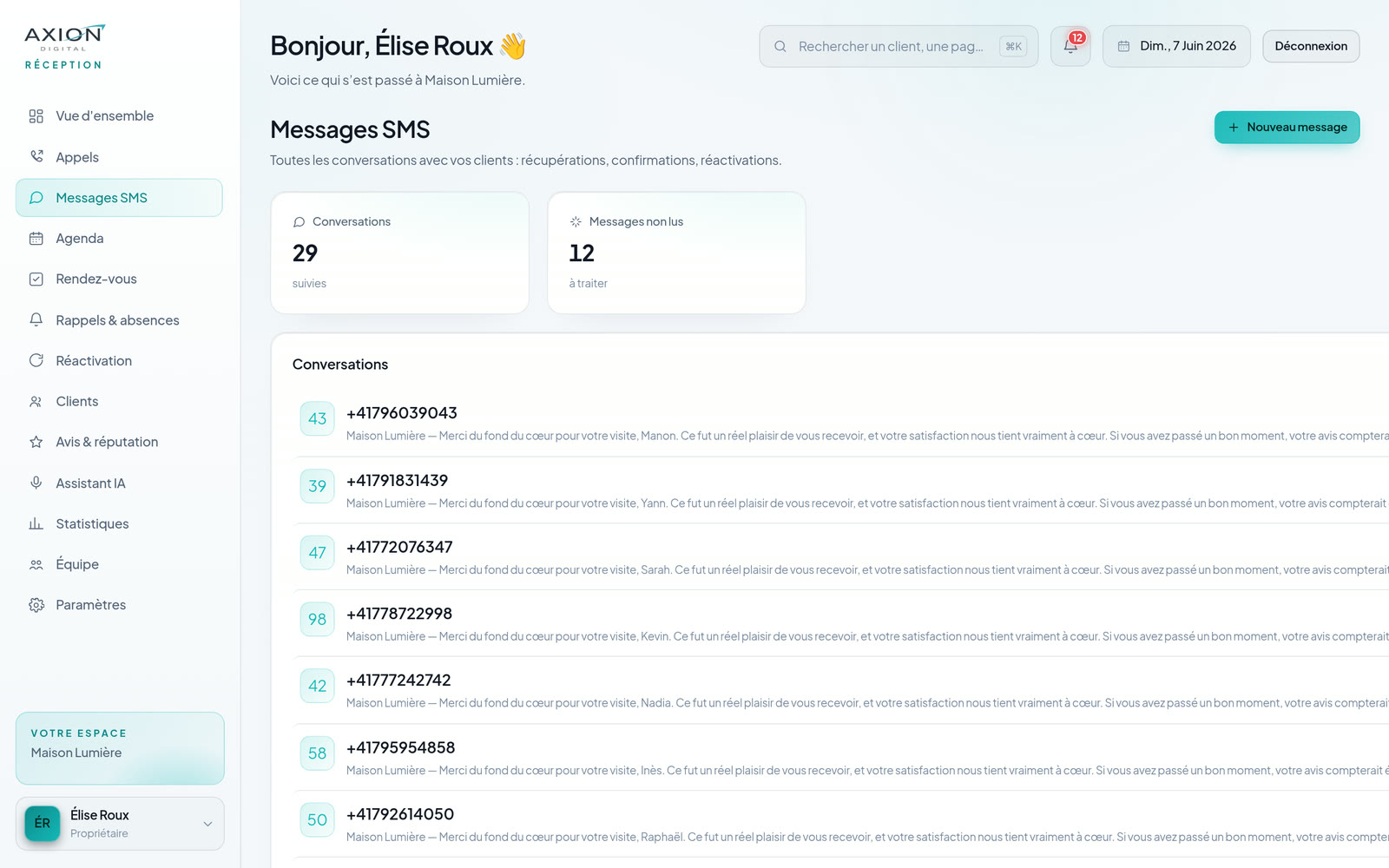Image resolution: width=1389 pixels, height=868 pixels.
Task: Click the Nouveau message button
Action: pos(1287,128)
